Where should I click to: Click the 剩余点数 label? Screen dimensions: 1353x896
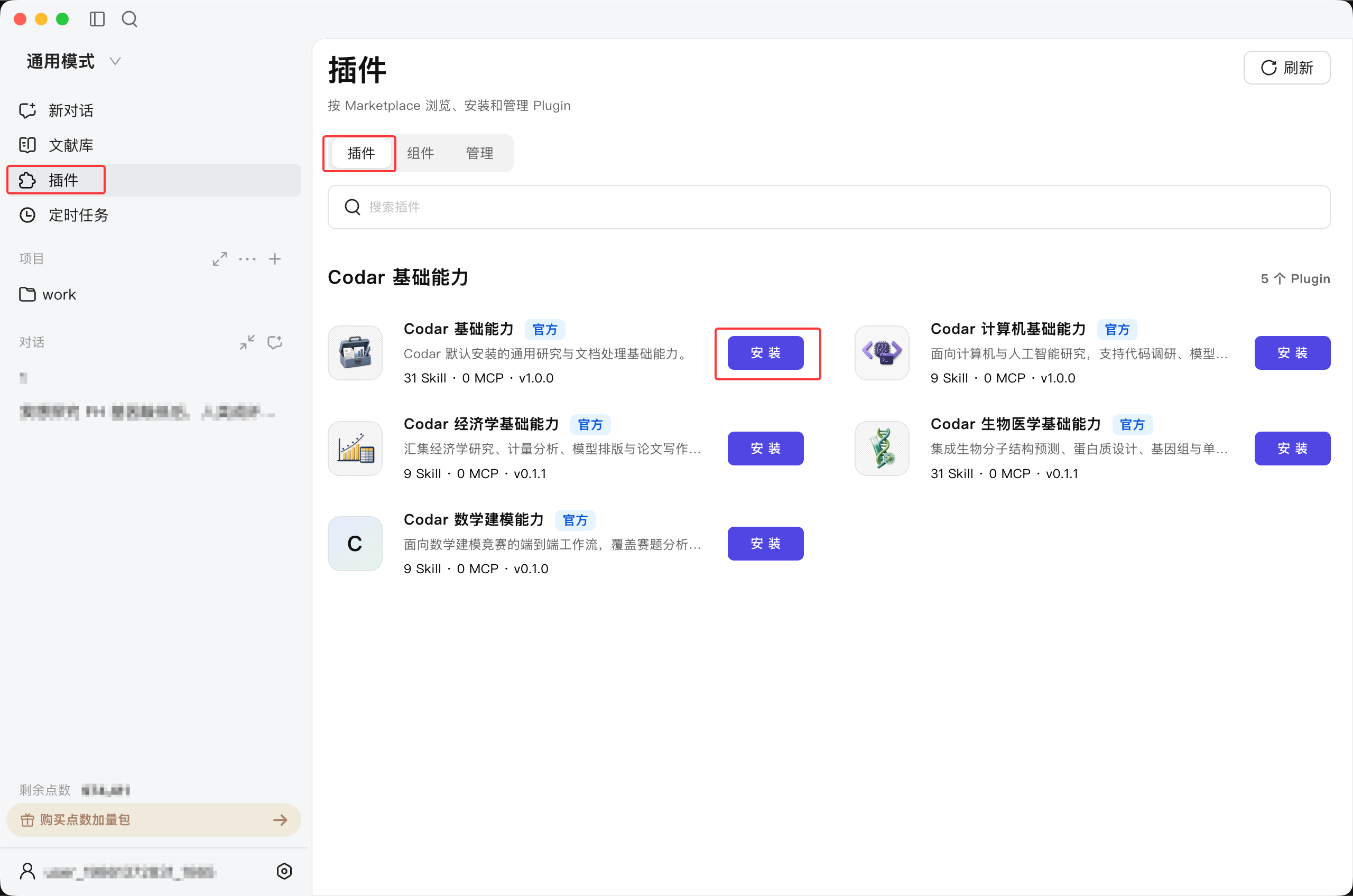44,790
